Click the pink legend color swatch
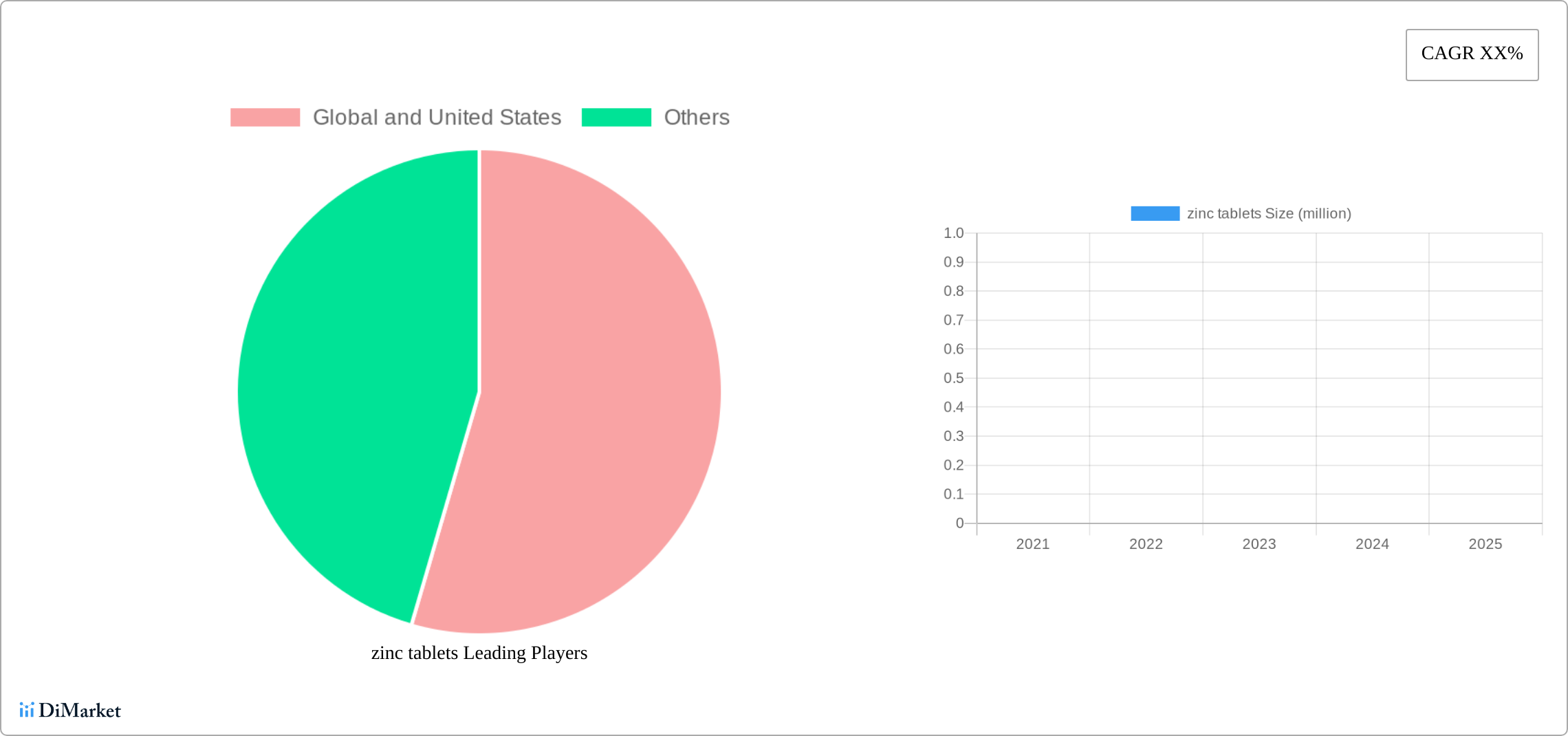Screen dimensions: 1568x736 (265, 118)
